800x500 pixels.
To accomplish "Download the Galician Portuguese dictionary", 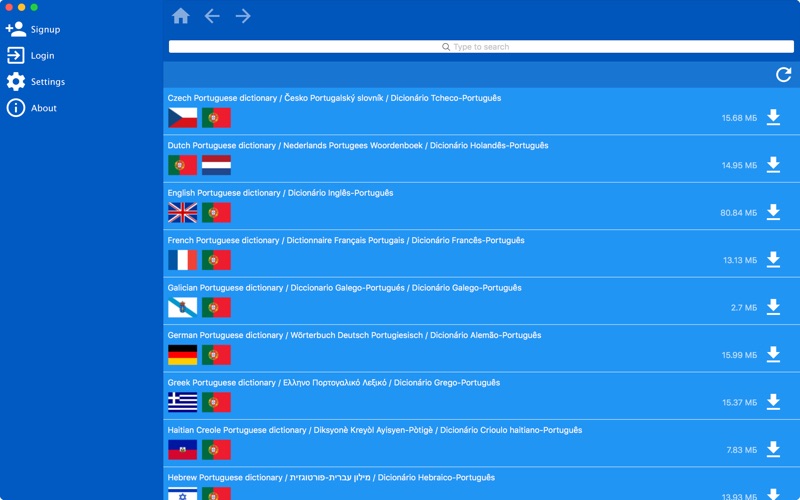I will point(773,307).
